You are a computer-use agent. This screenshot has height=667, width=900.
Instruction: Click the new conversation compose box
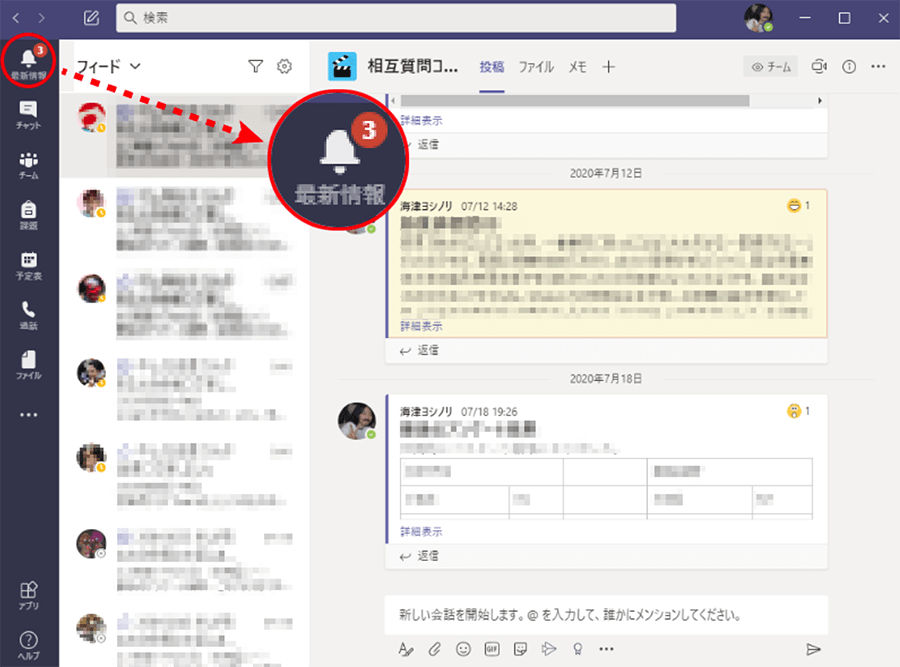pyautogui.click(x=606, y=615)
